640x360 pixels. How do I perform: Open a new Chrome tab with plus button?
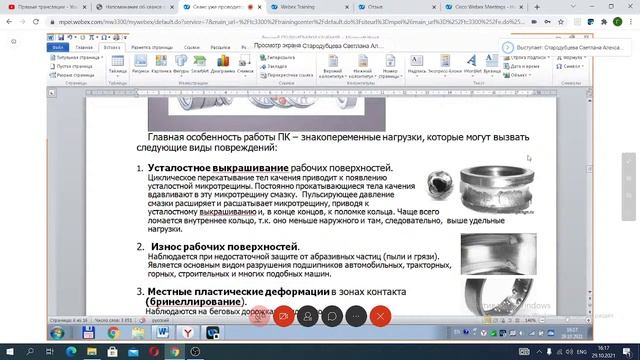click(537, 7)
